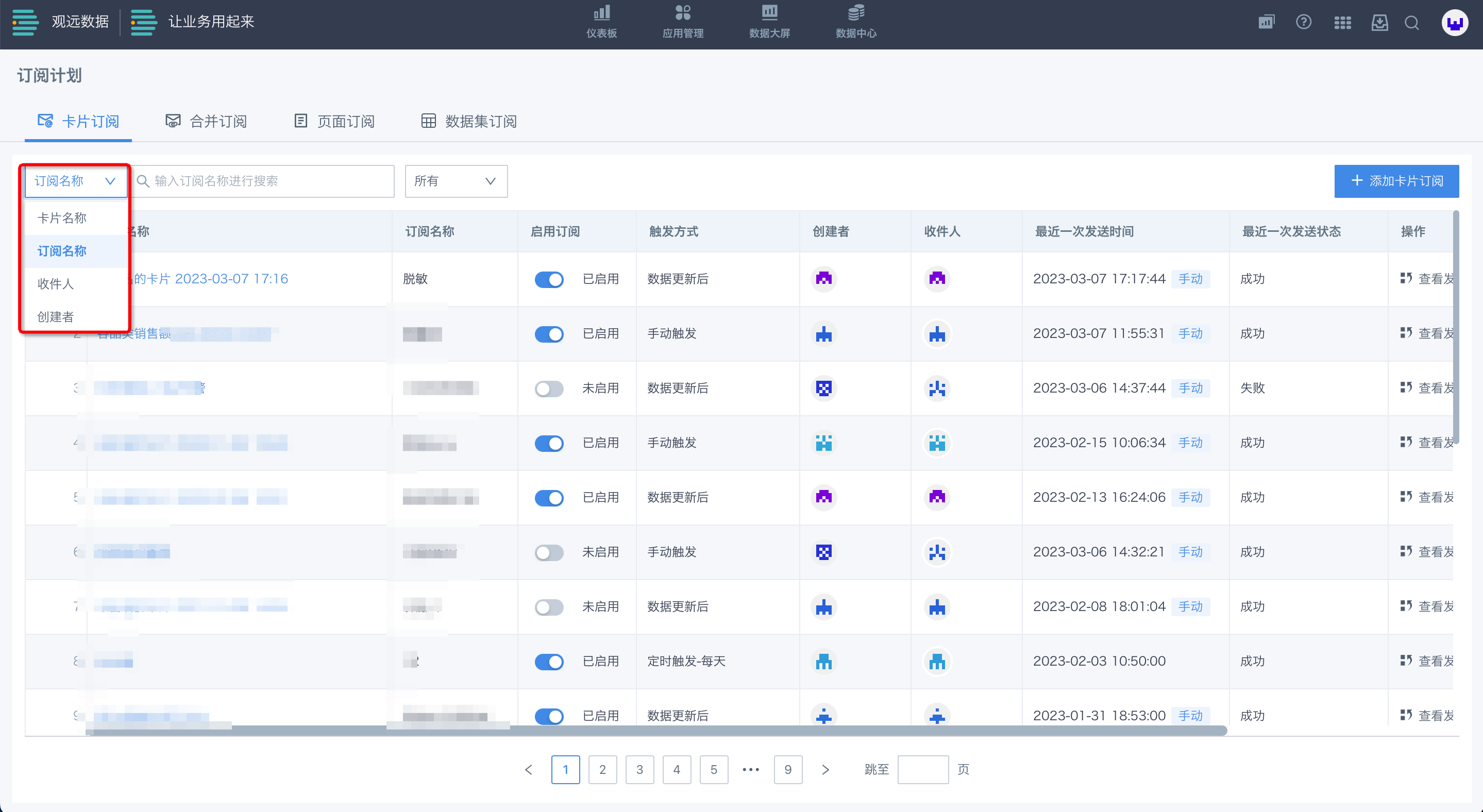The image size is (1483, 812).
Task: Click recipient avatar in 脱敏 row
Action: [x=937, y=279]
